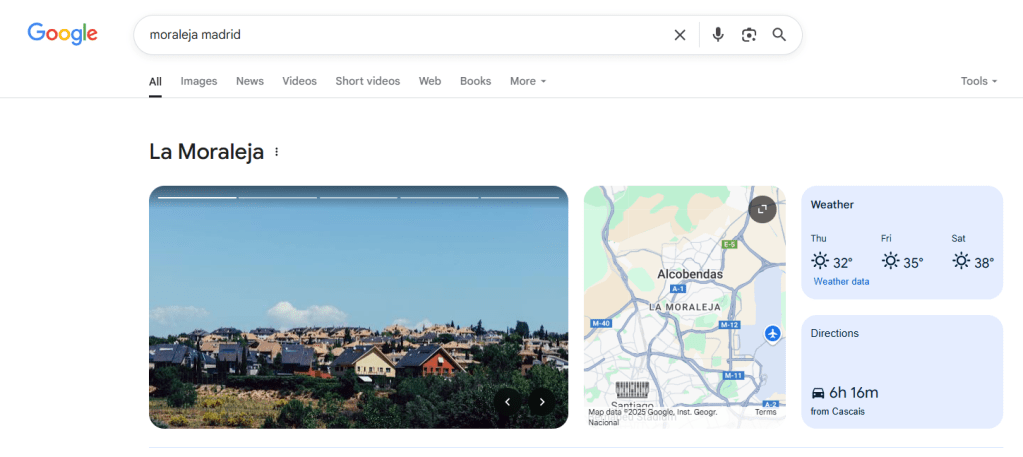Clear the search box text
1023x457 pixels.
click(680, 35)
